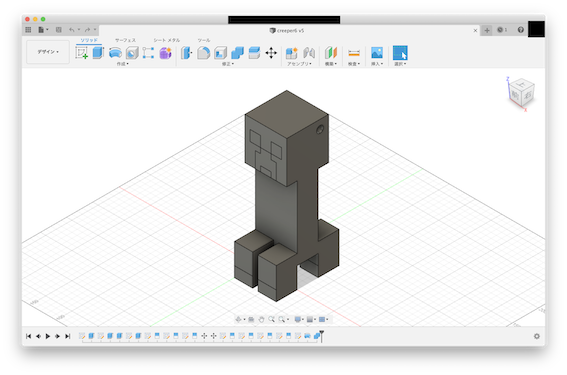Select the Pan hand tool
This screenshot has width=567, height=375.
click(x=261, y=319)
